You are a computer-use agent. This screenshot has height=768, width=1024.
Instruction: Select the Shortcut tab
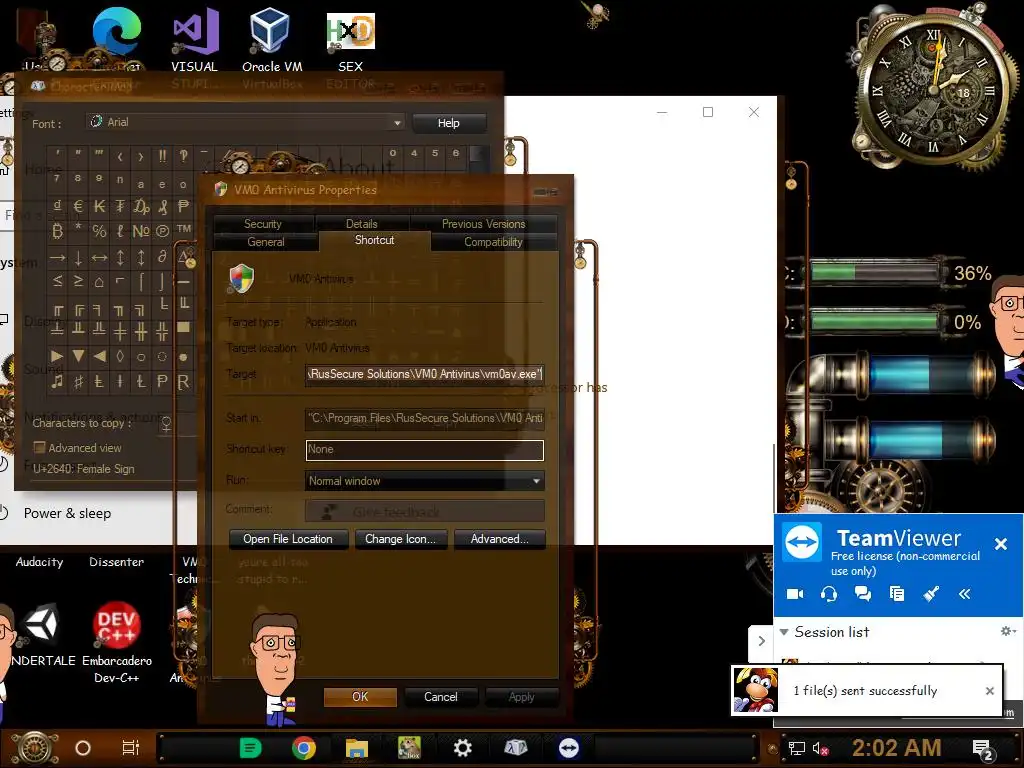click(x=374, y=240)
